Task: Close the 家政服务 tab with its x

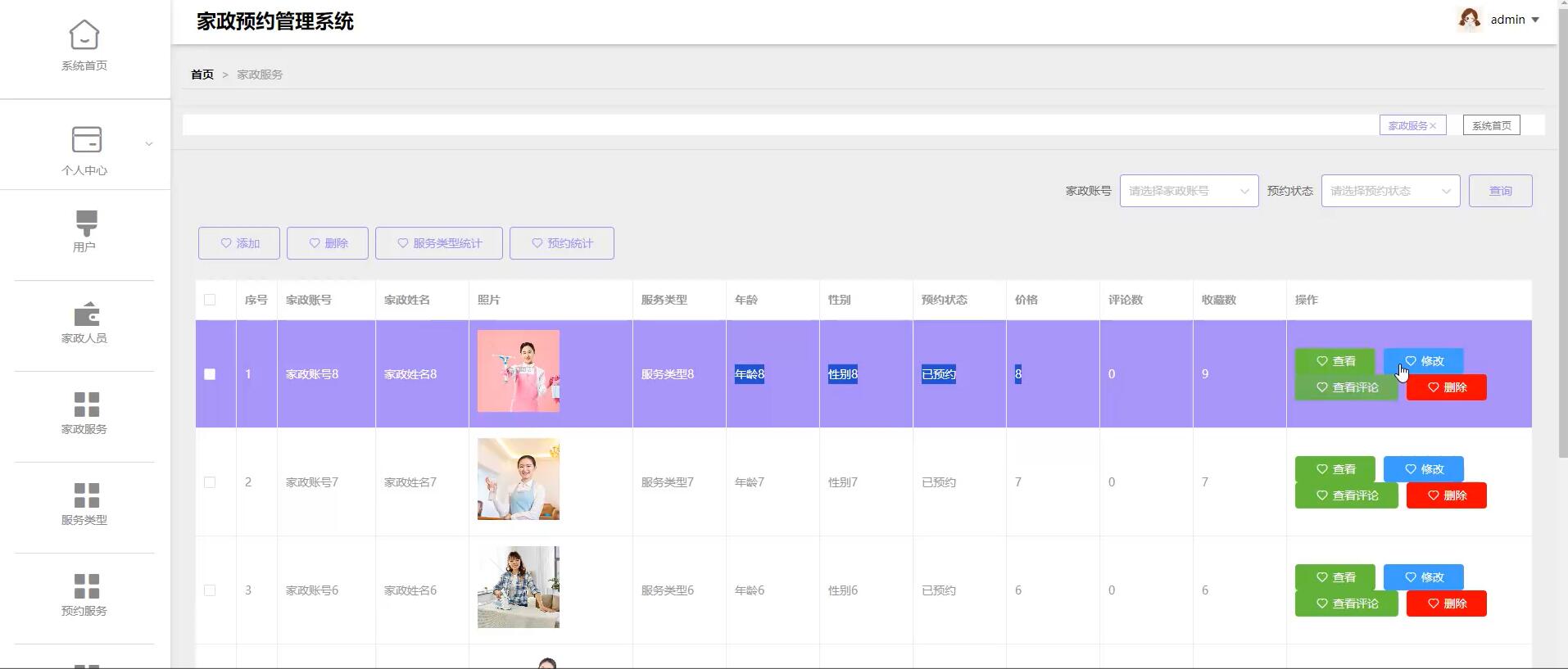Action: [x=1433, y=126]
